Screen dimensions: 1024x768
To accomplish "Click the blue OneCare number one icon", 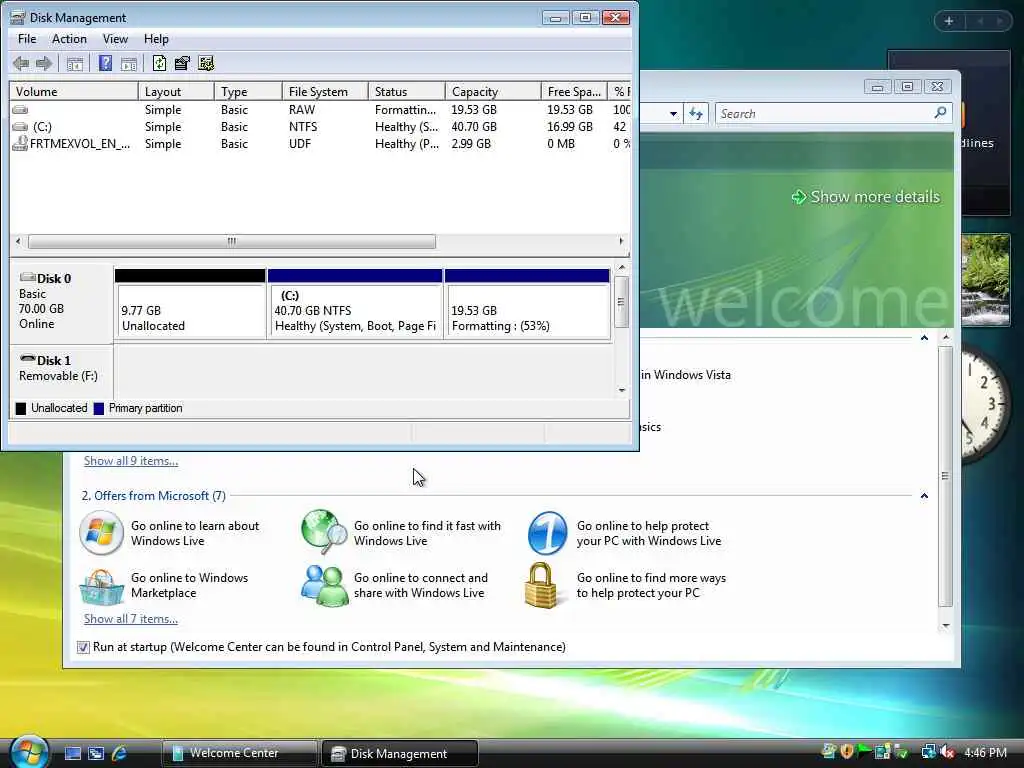I will (x=547, y=533).
